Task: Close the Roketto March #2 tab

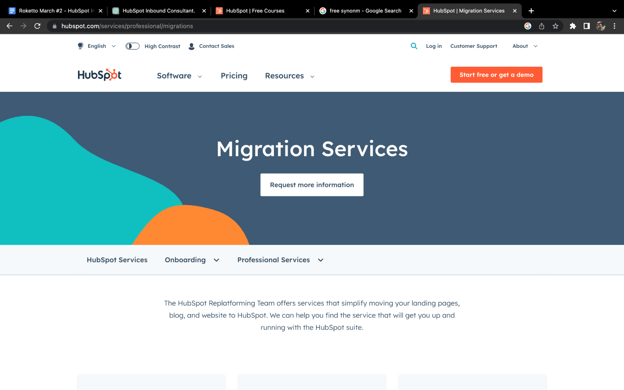Action: coord(100,11)
